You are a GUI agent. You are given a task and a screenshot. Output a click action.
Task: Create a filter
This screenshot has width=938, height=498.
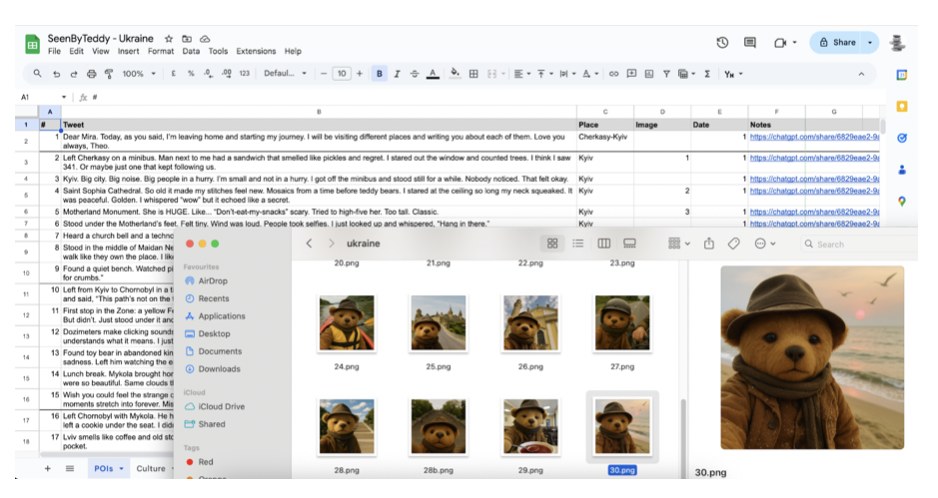[x=666, y=74]
